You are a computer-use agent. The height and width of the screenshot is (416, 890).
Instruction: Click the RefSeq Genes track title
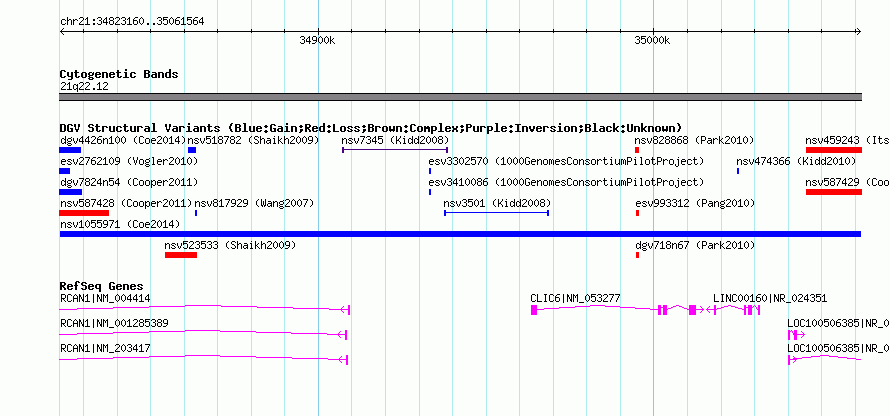(x=101, y=286)
